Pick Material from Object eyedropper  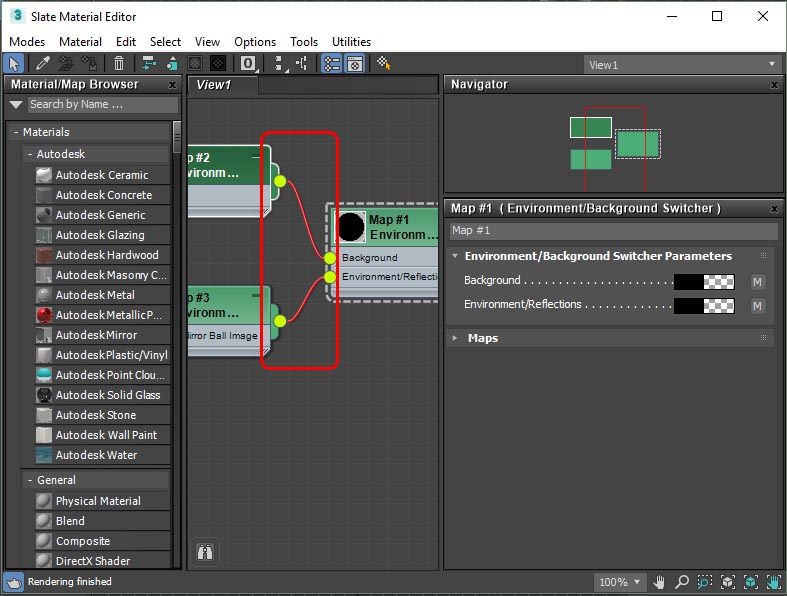coord(43,64)
